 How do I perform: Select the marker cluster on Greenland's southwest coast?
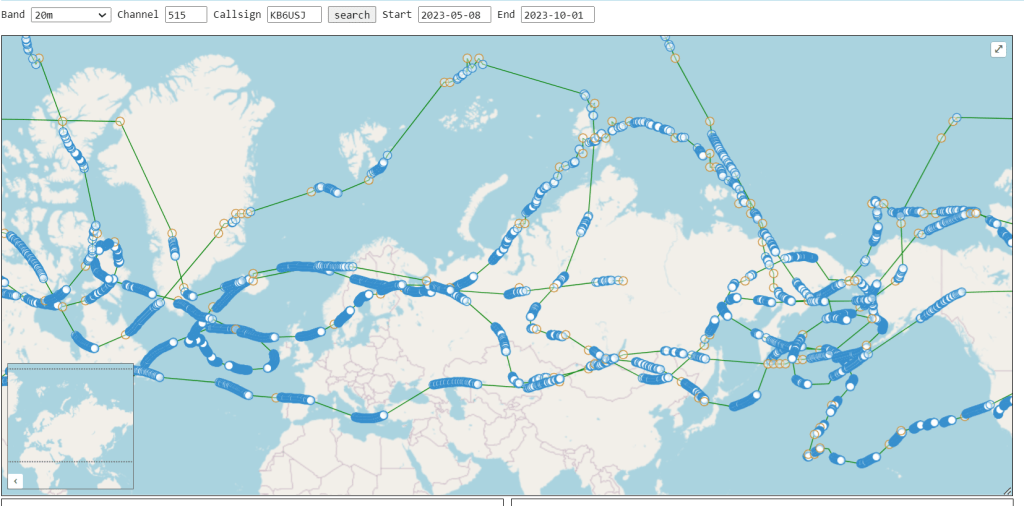click(x=174, y=246)
